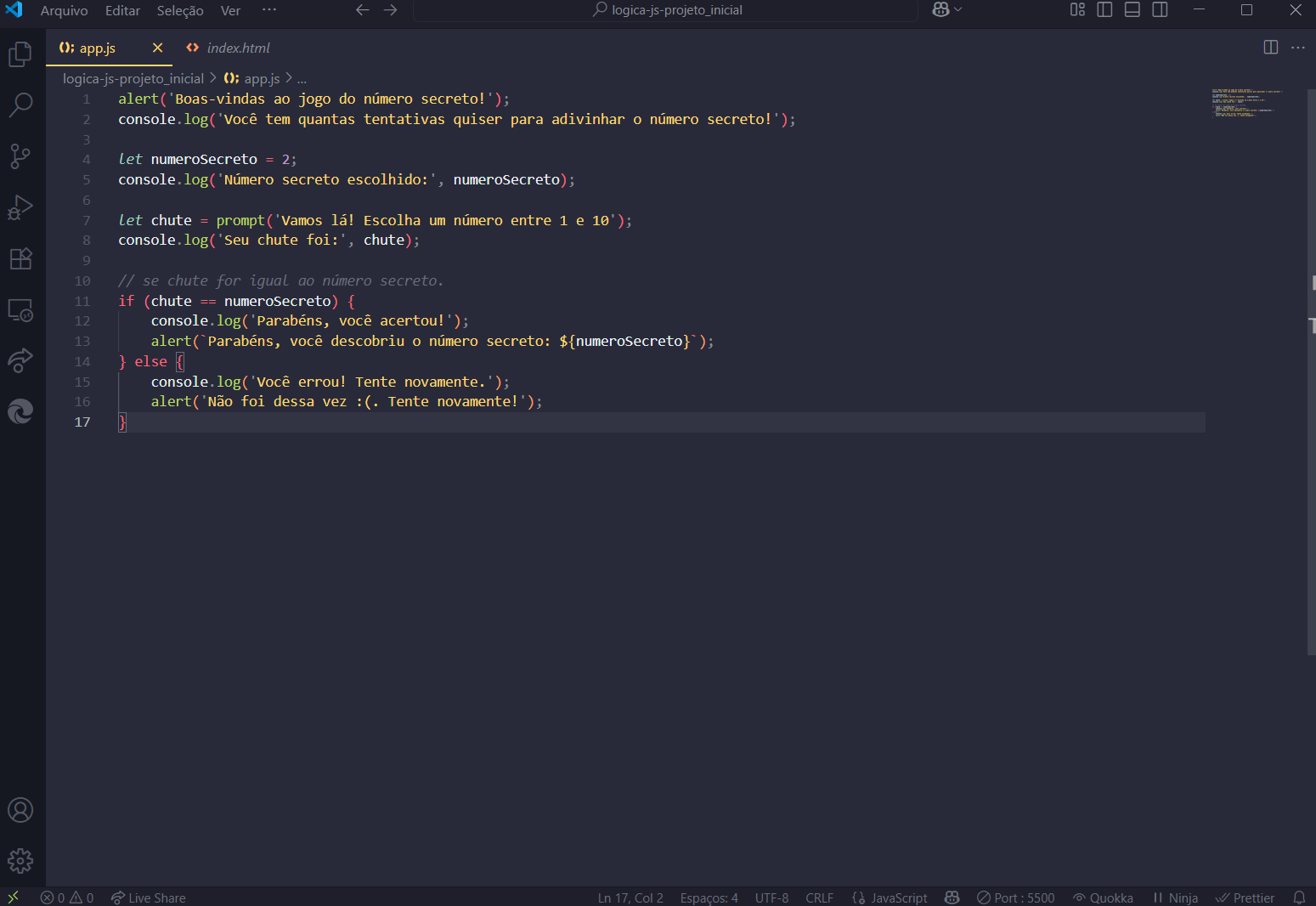Switch to the index.html tab

pos(228,48)
